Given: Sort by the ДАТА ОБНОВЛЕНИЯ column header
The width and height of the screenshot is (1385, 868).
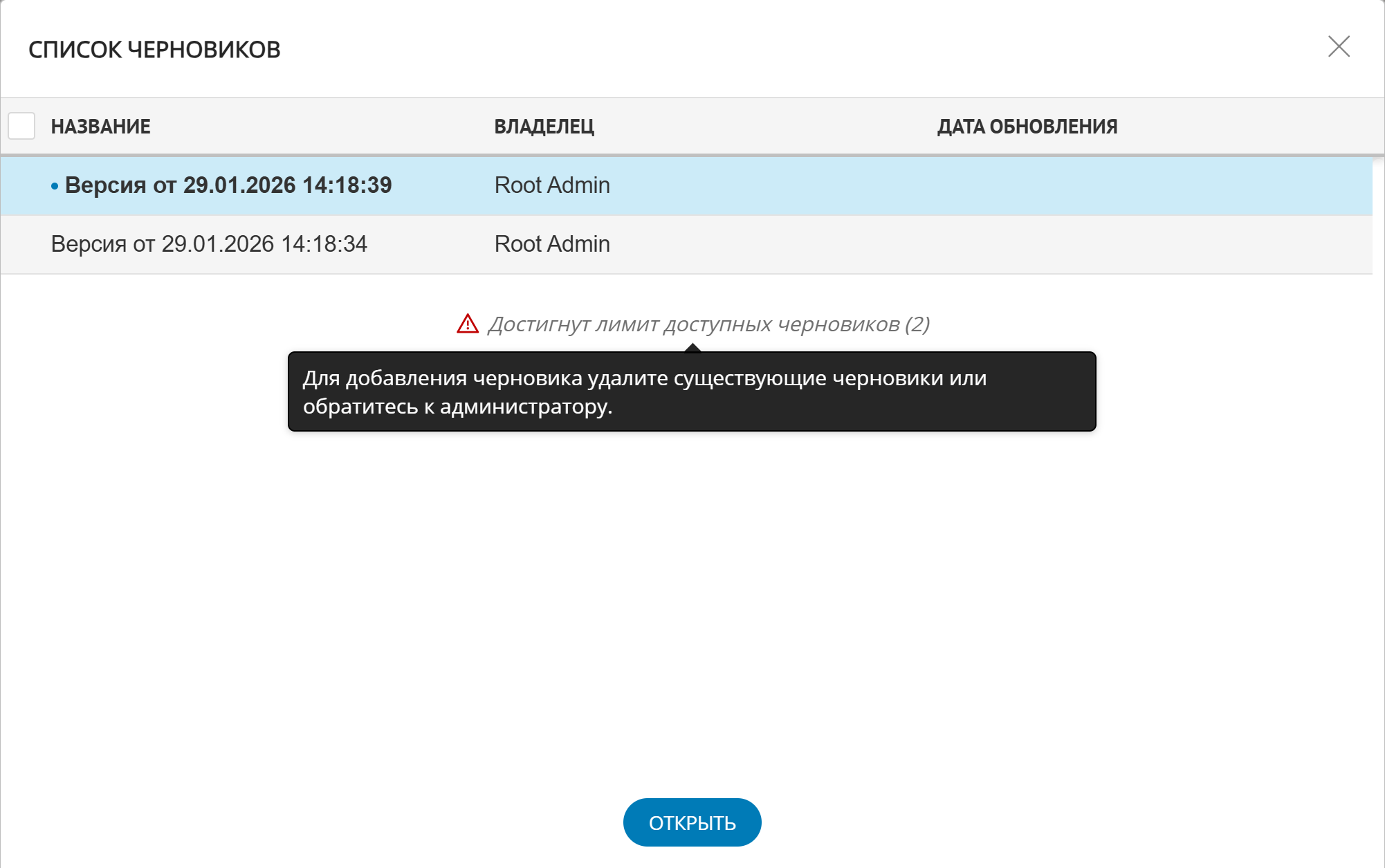Looking at the screenshot, I should point(1027,127).
